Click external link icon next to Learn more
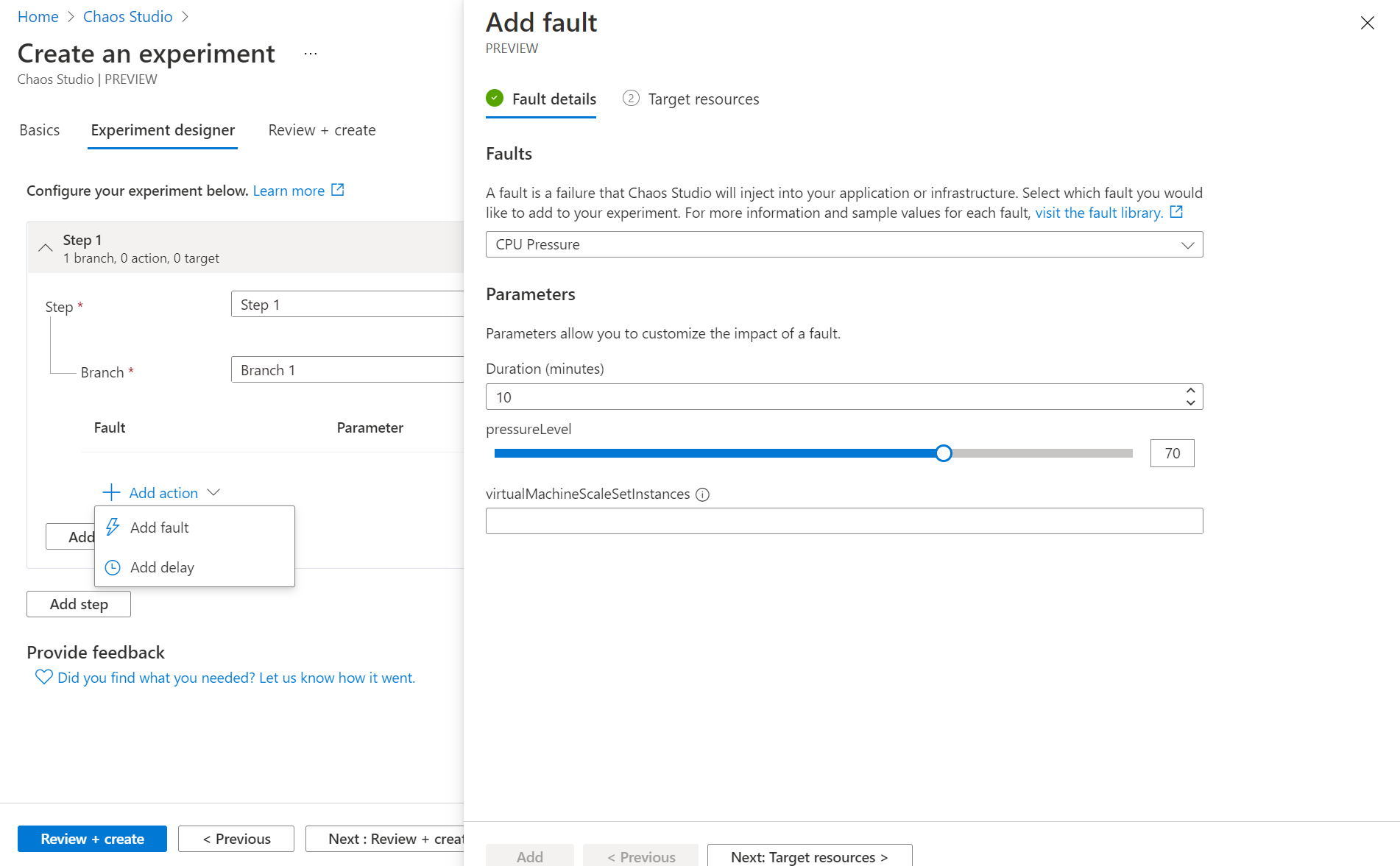This screenshot has height=866, width=1400. [x=338, y=190]
